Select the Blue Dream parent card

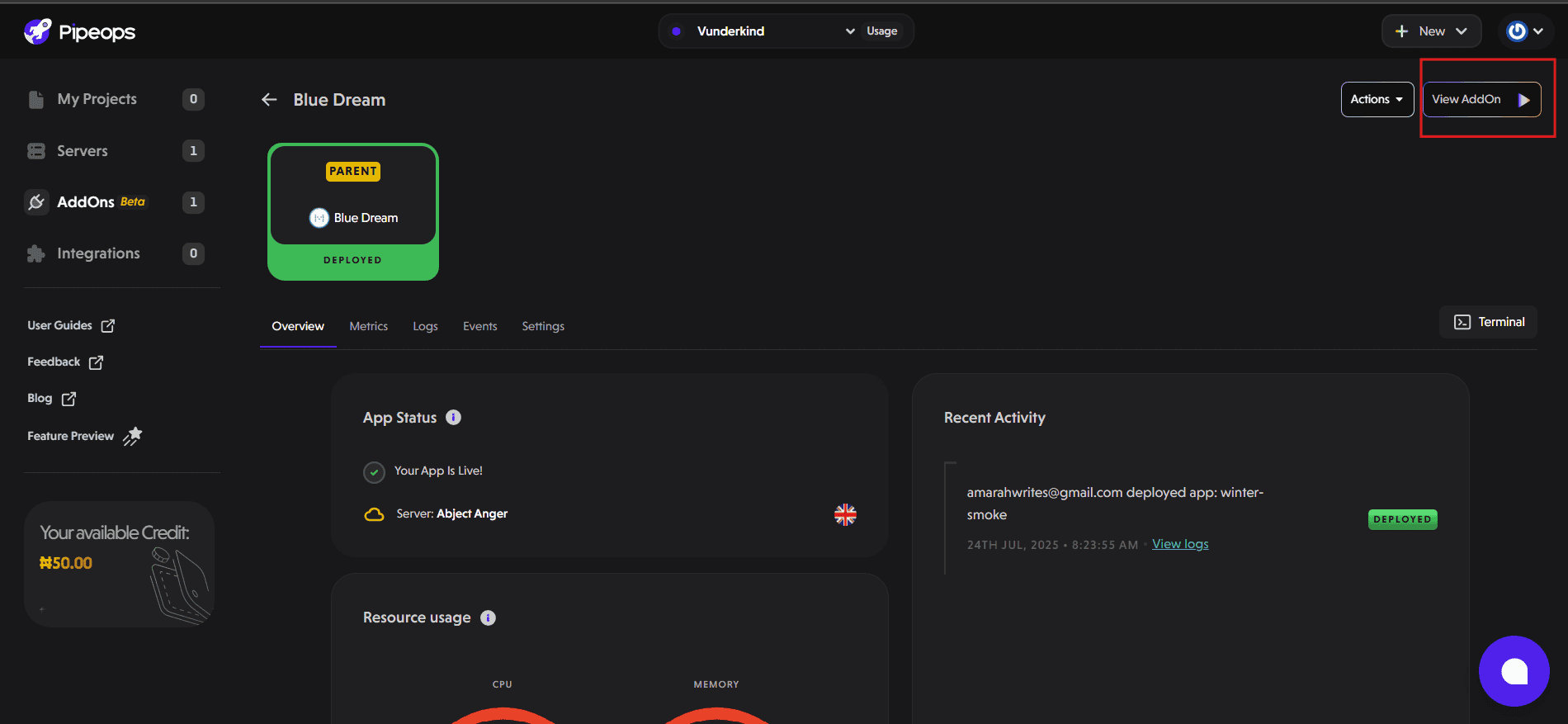pyautogui.click(x=353, y=212)
